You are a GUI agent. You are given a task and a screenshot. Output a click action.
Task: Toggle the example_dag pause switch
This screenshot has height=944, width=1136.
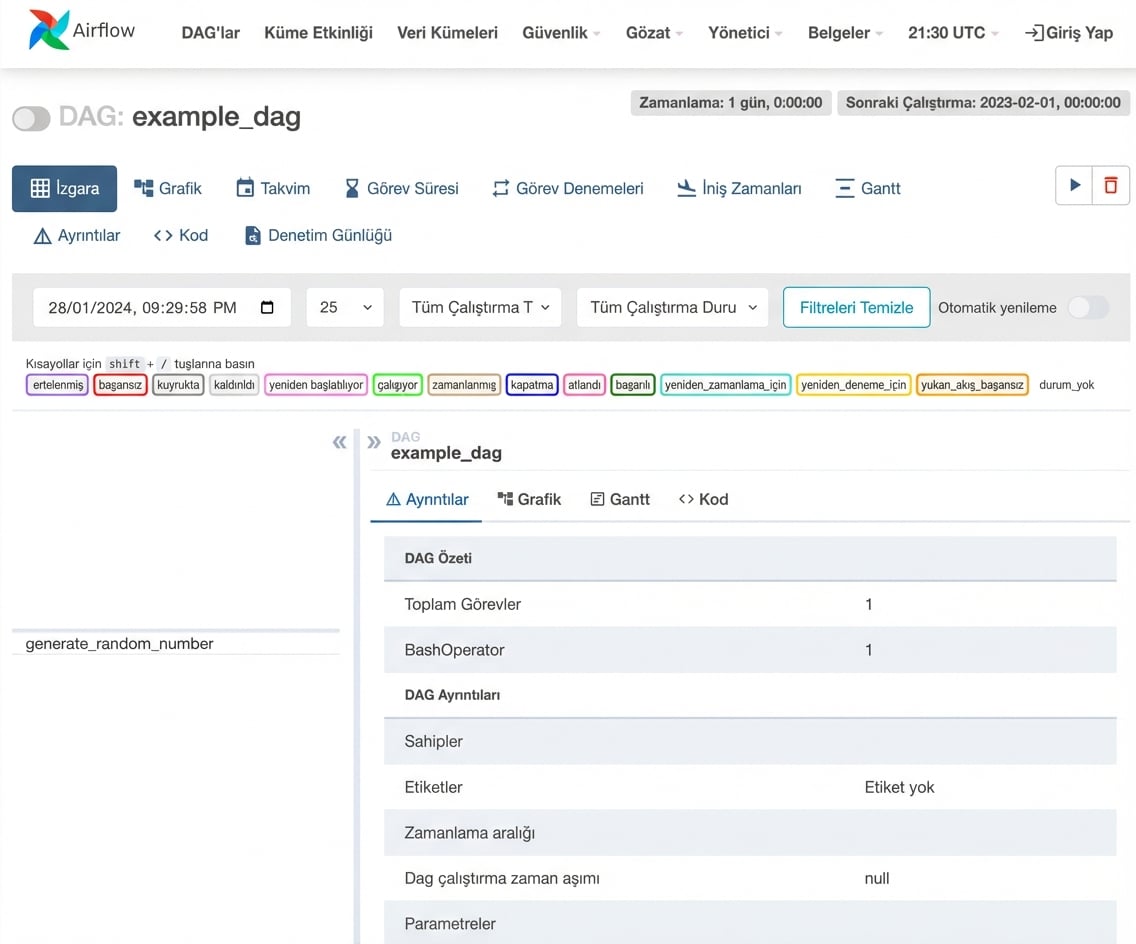point(31,119)
